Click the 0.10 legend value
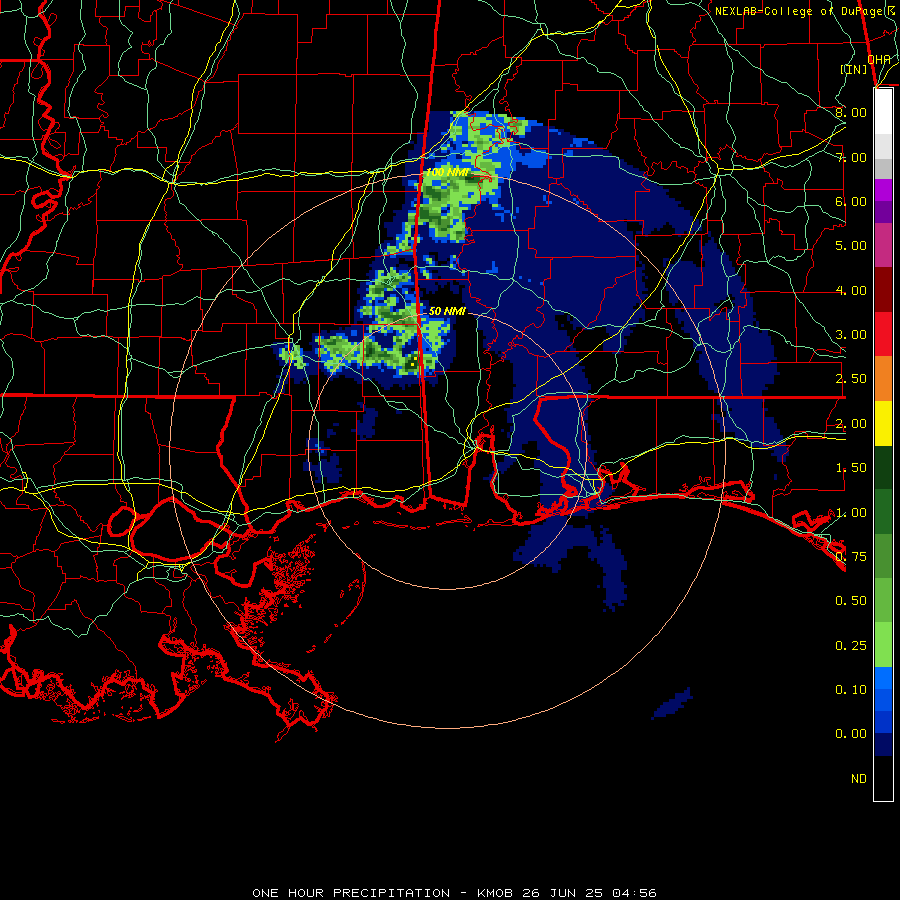This screenshot has width=900, height=900. tap(851, 690)
